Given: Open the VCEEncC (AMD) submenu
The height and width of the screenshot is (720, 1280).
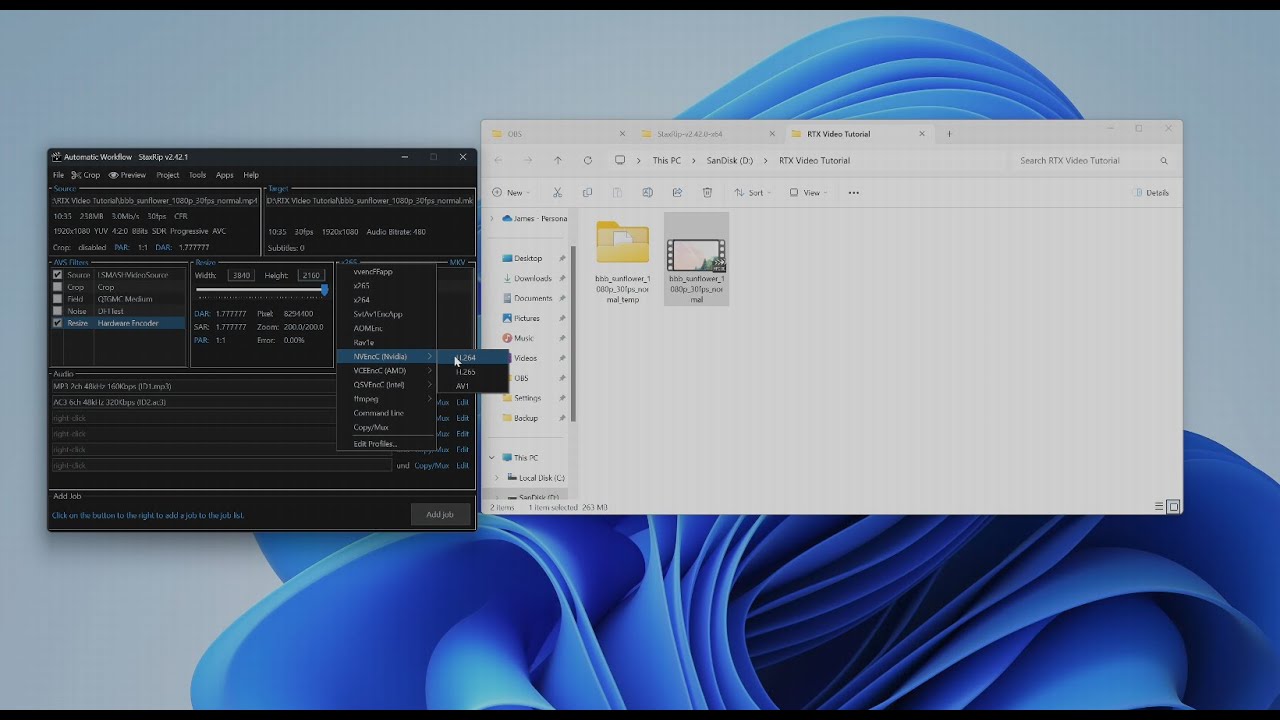Looking at the screenshot, I should tap(386, 370).
